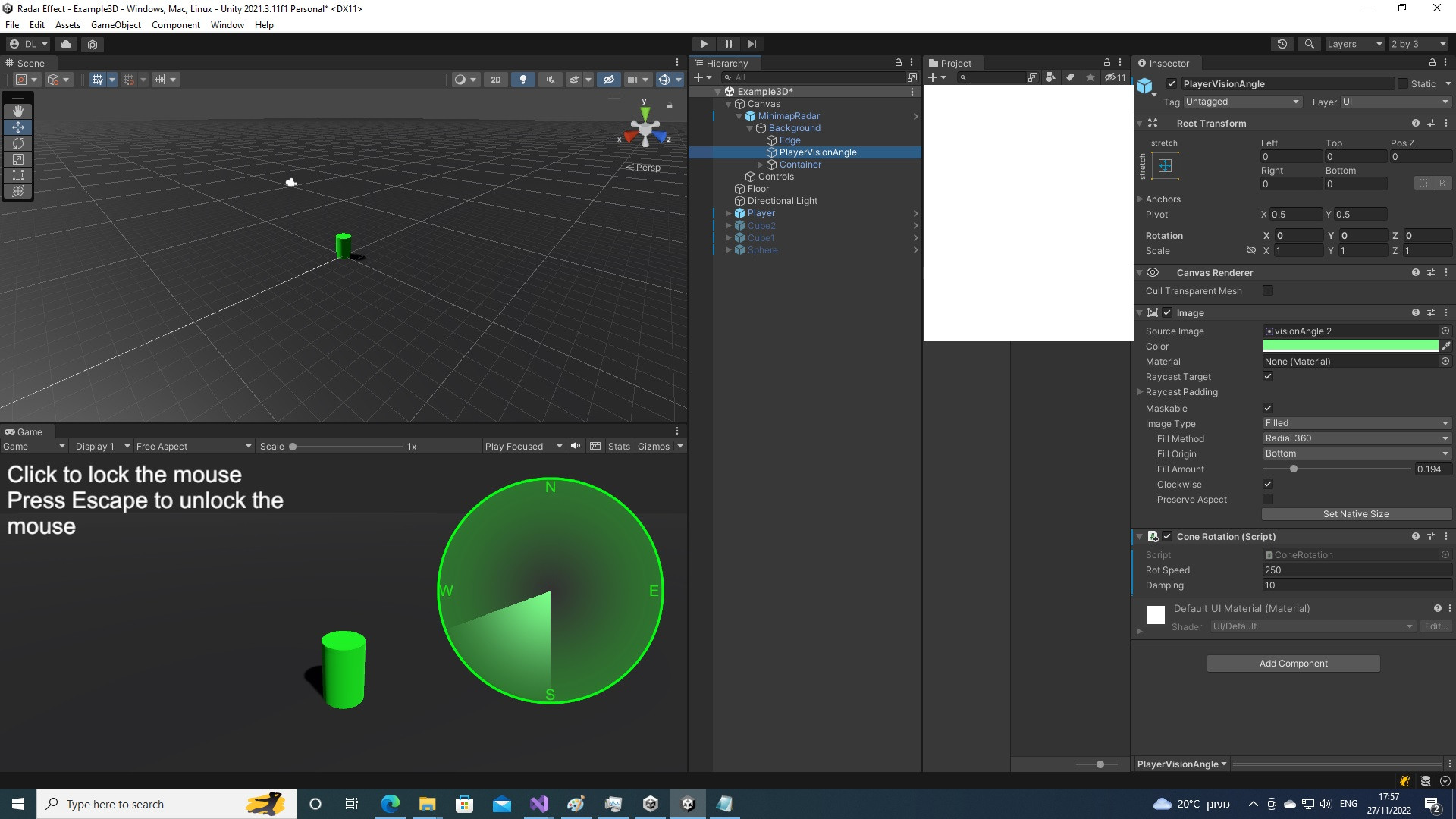Click the green Color swatch in Image
The height and width of the screenshot is (819, 1456).
[x=1350, y=346]
